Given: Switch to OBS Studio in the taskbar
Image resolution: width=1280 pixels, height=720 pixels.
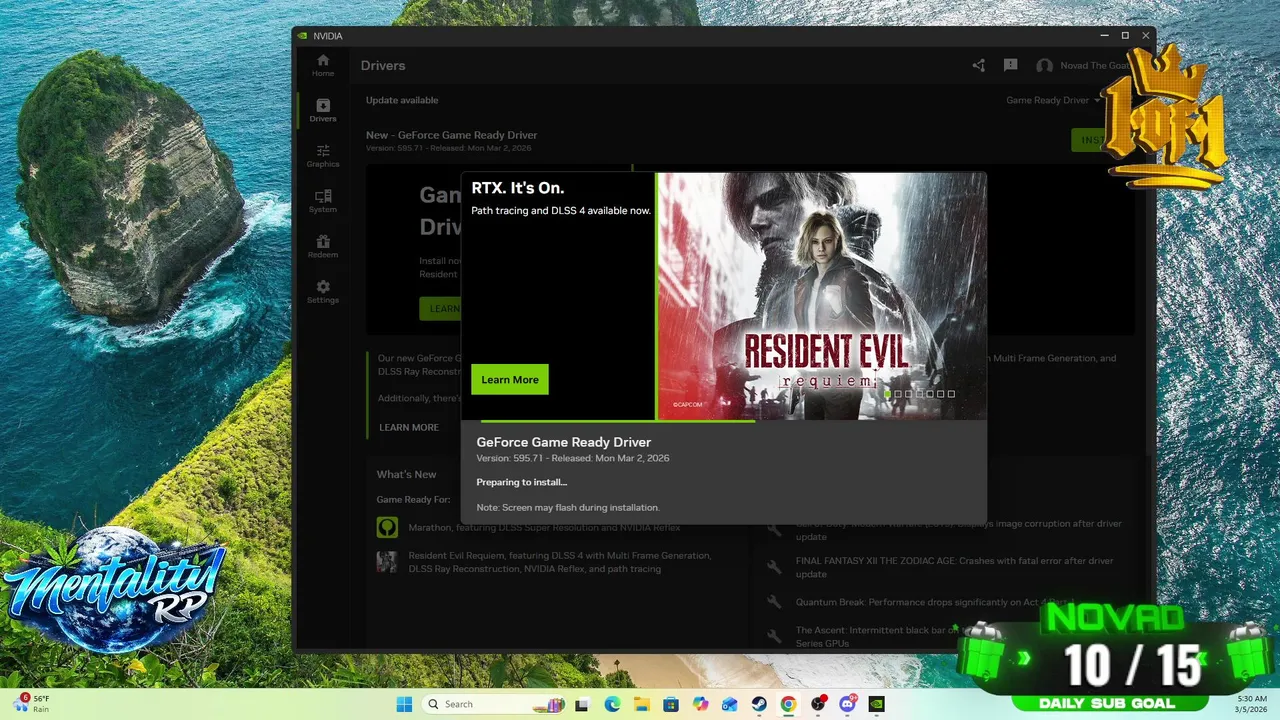Looking at the screenshot, I should pyautogui.click(x=818, y=704).
